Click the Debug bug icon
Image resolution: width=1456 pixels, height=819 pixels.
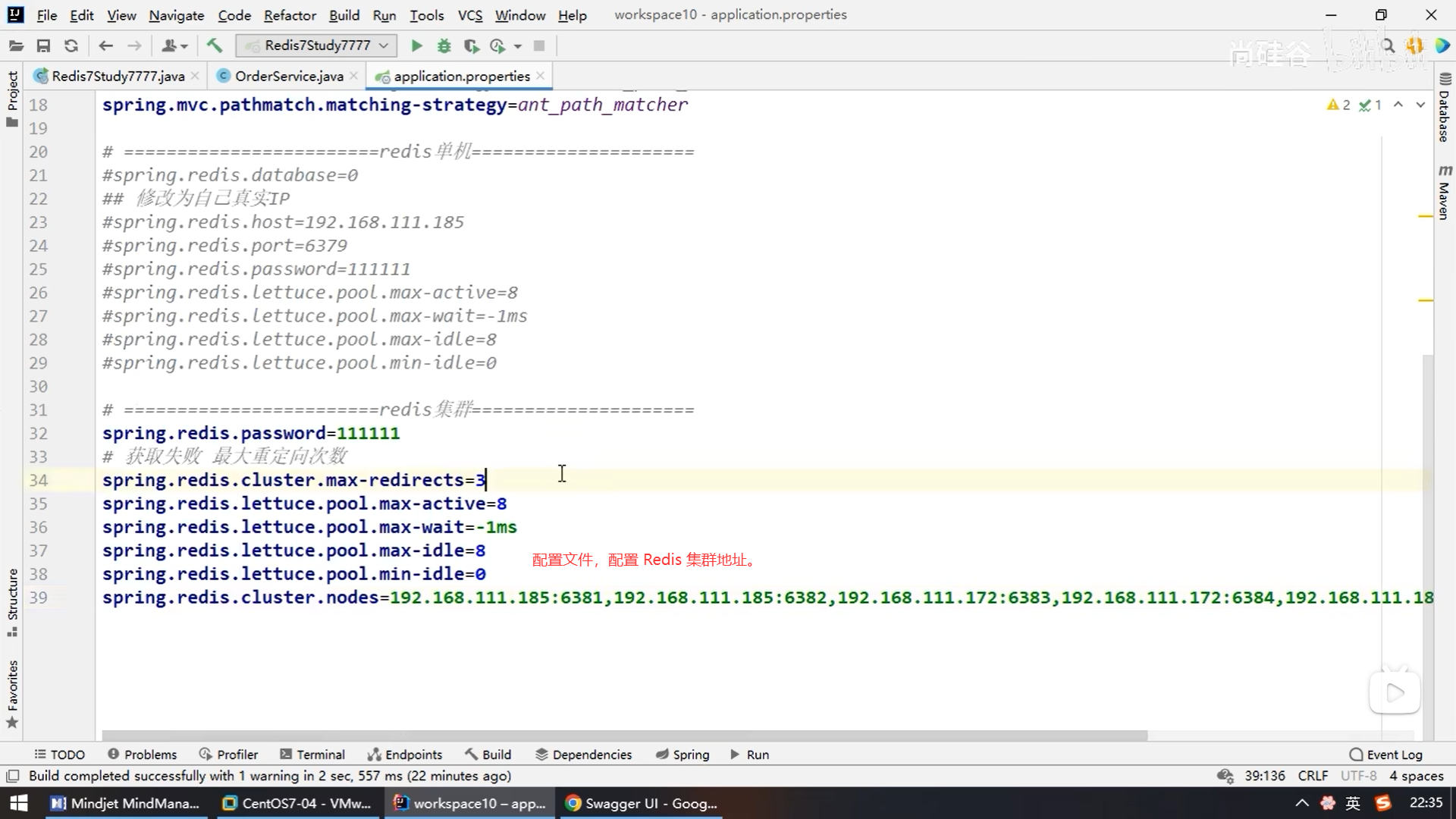pyautogui.click(x=444, y=46)
